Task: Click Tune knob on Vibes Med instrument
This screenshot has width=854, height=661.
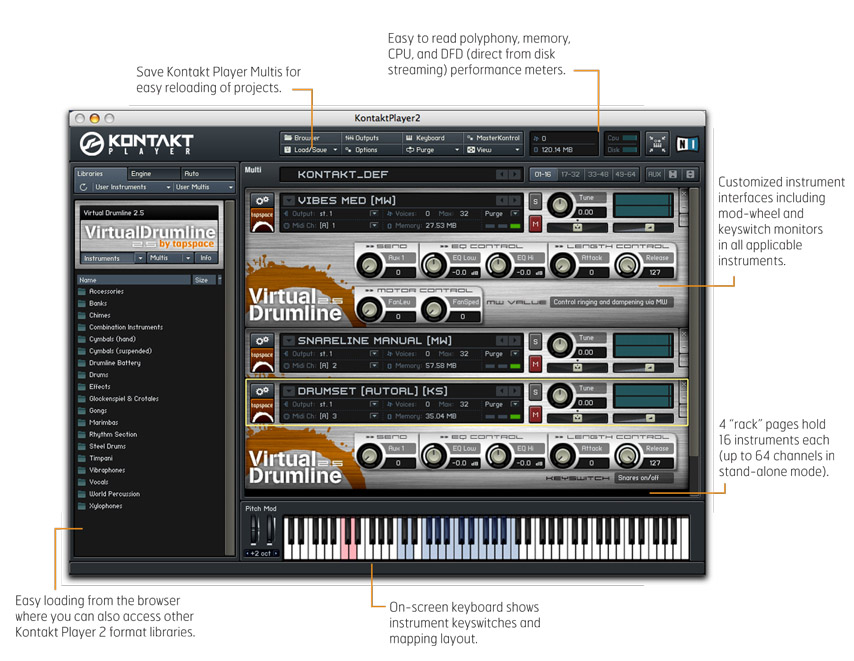Action: (x=560, y=205)
